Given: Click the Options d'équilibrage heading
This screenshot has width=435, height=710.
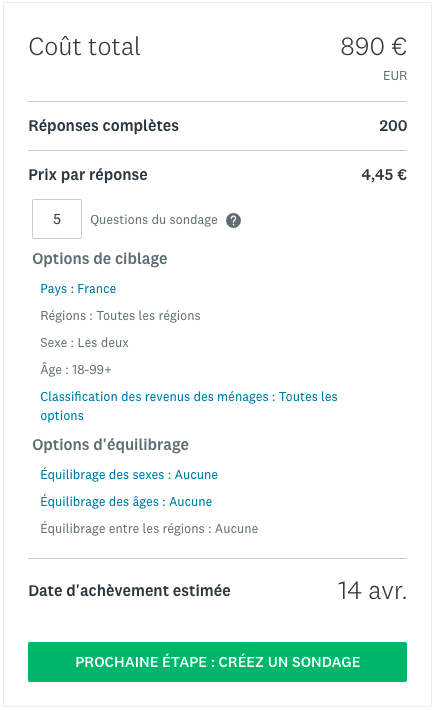Looking at the screenshot, I should [110, 445].
